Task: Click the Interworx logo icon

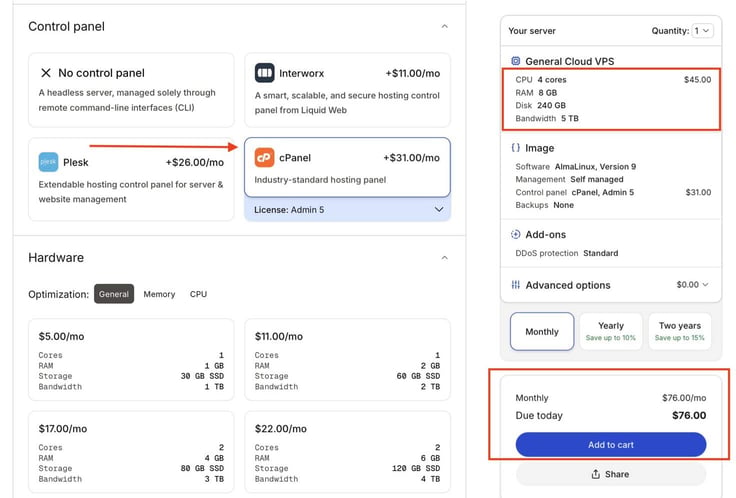Action: [x=264, y=73]
